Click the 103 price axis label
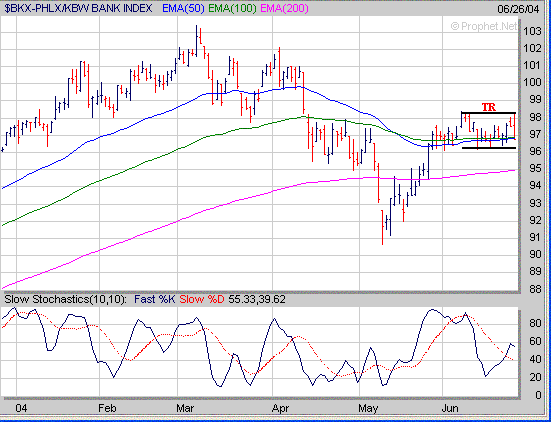Viewport: 551px width, 422px height. pos(531,31)
